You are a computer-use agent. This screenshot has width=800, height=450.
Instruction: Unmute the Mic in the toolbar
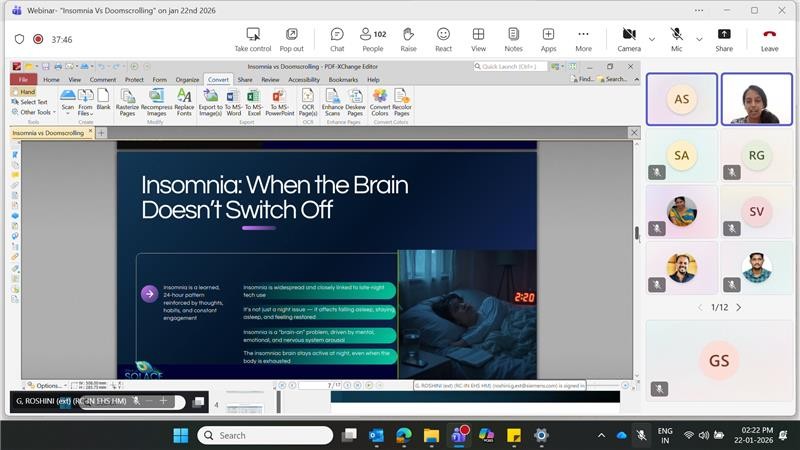[x=677, y=38]
